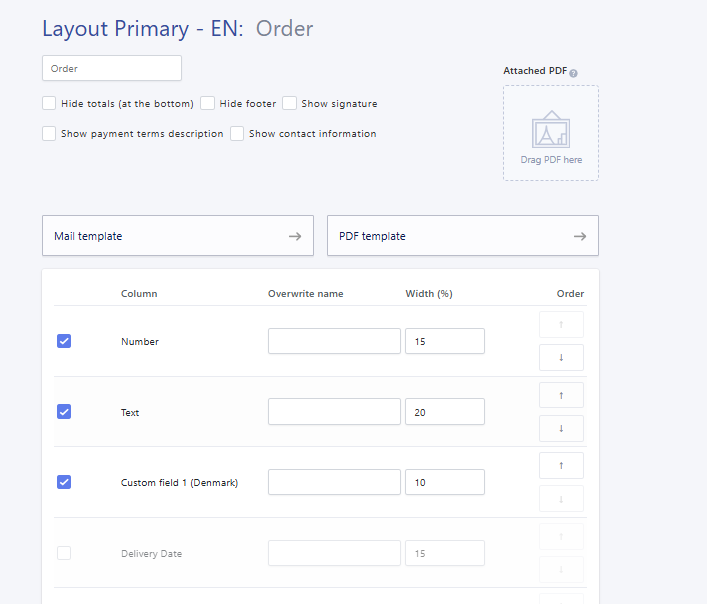
Task: Toggle Show signature checkbox
Action: (x=289, y=103)
